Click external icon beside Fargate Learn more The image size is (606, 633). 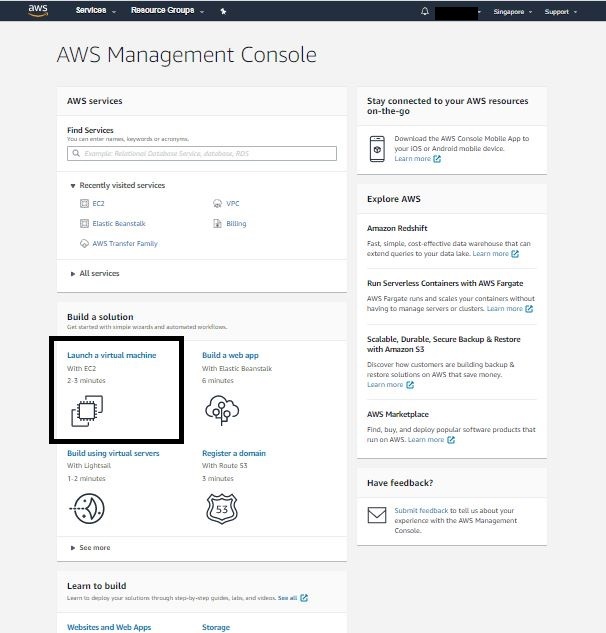click(529, 308)
